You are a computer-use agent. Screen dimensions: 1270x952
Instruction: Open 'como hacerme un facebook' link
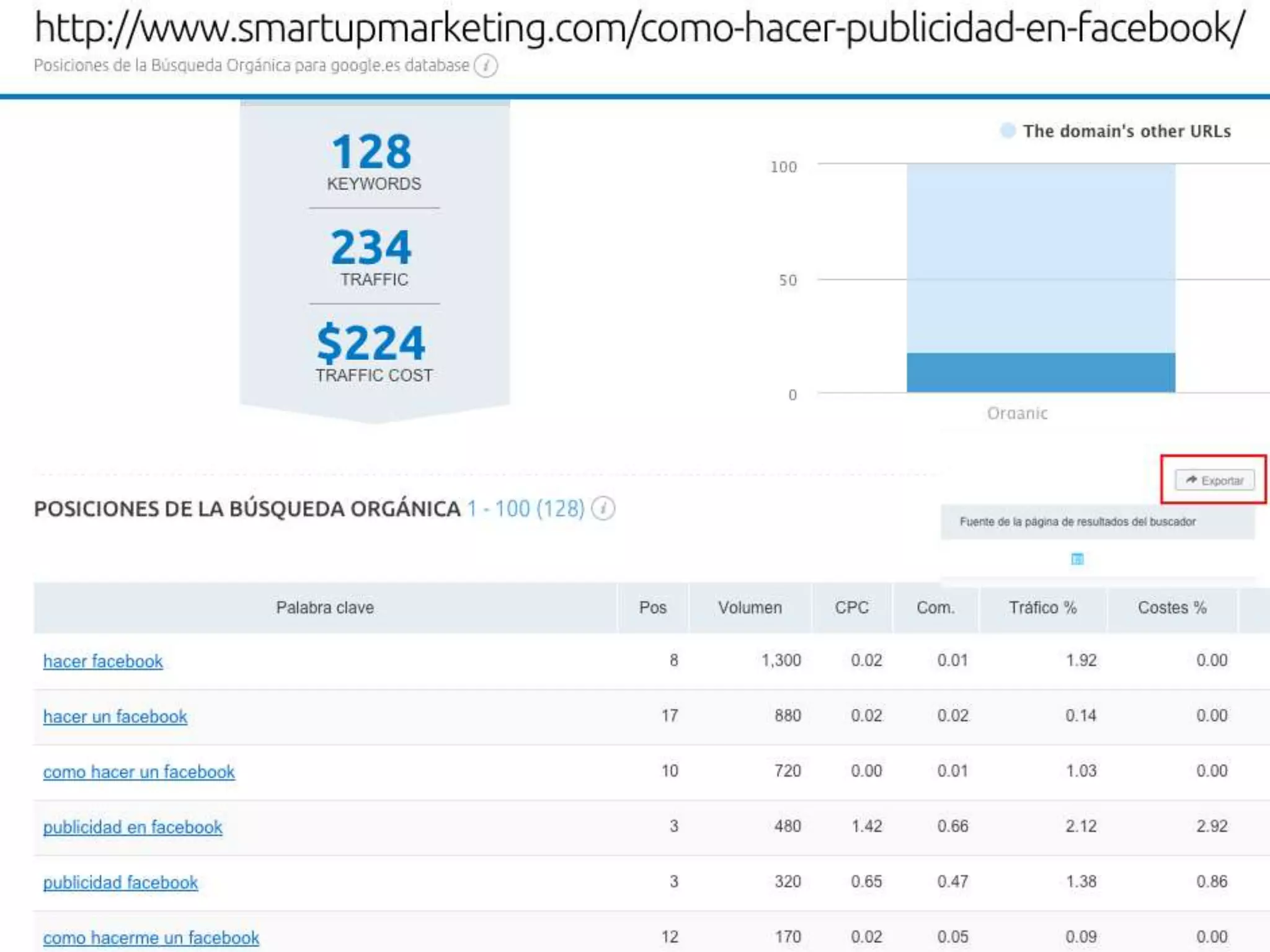coord(151,937)
